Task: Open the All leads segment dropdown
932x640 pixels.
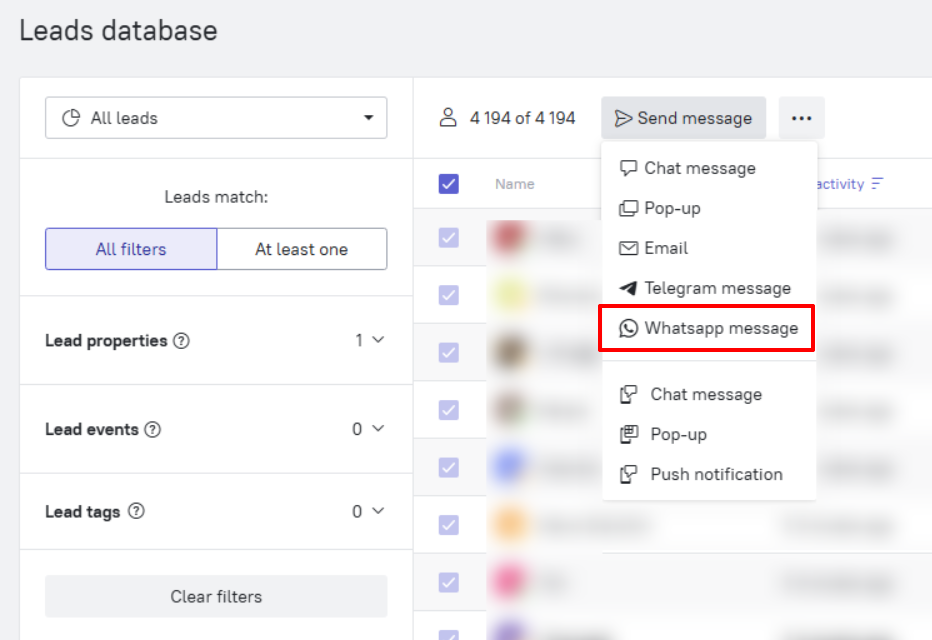Action: (216, 118)
